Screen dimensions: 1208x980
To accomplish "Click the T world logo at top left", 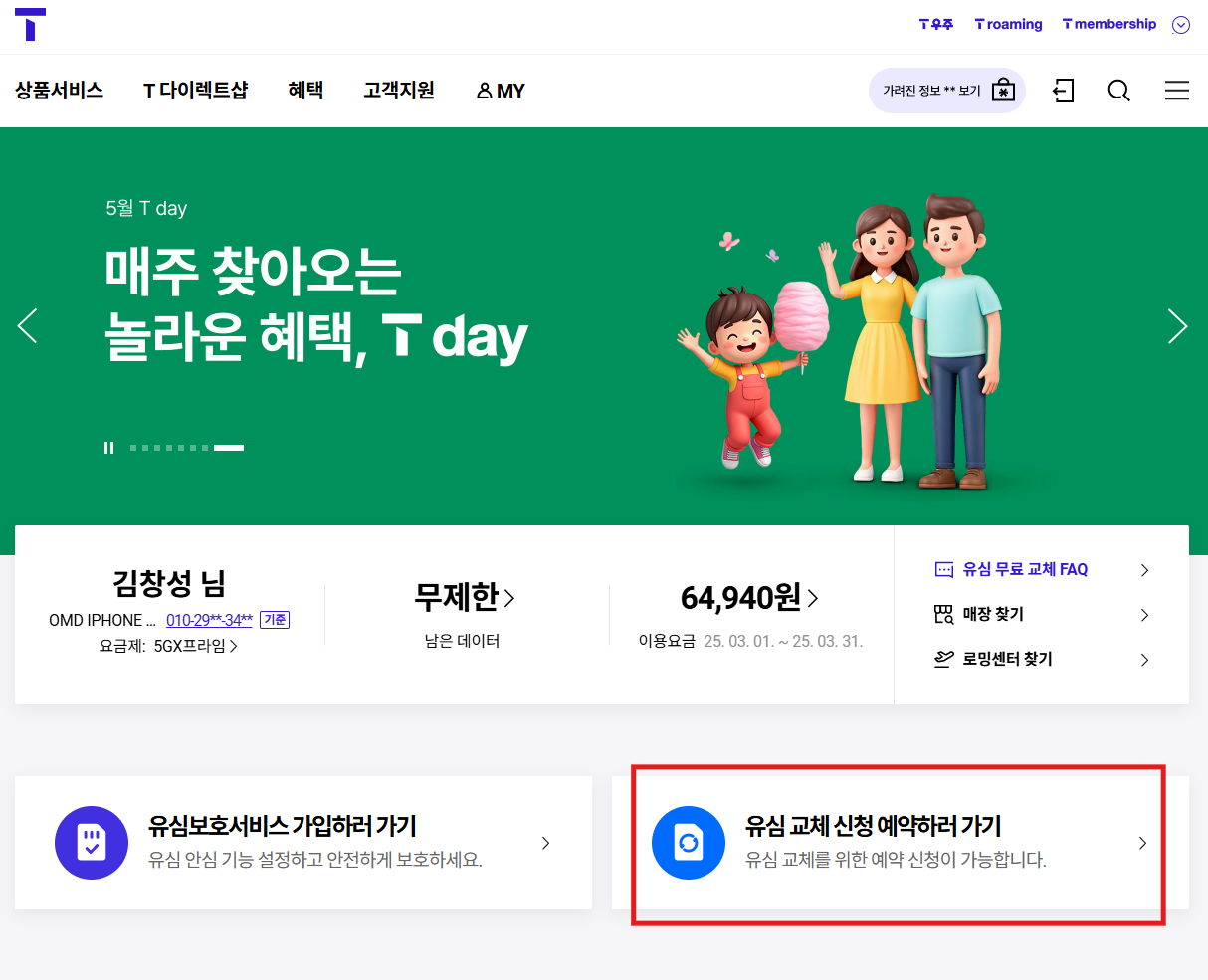I will pyautogui.click(x=30, y=24).
